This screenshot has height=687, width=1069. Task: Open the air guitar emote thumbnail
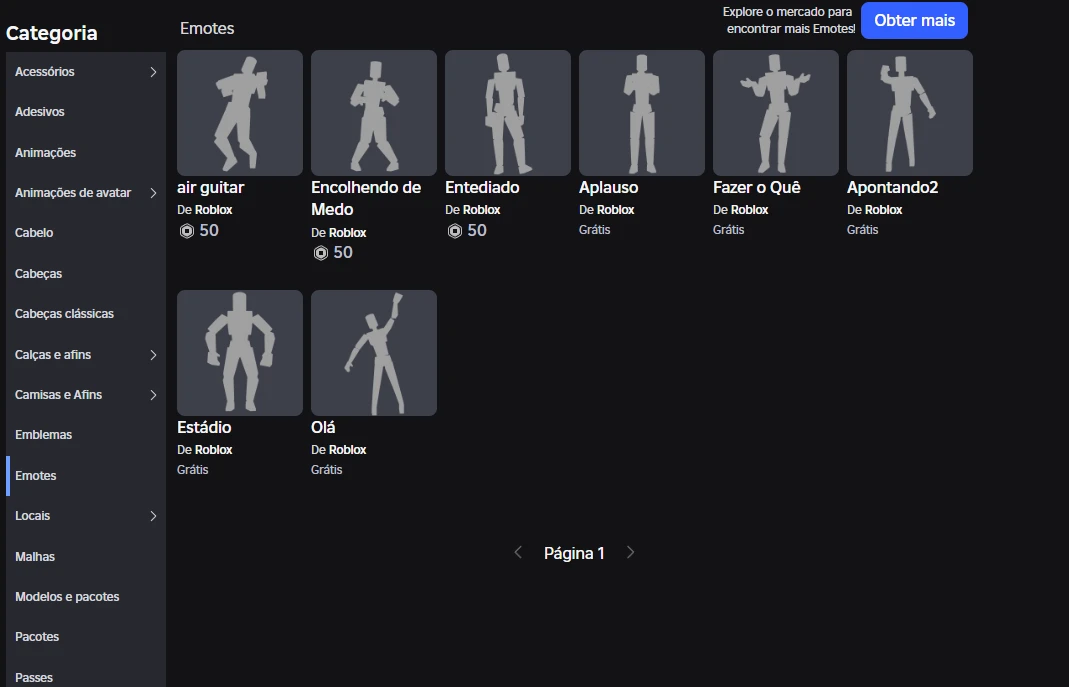point(239,113)
